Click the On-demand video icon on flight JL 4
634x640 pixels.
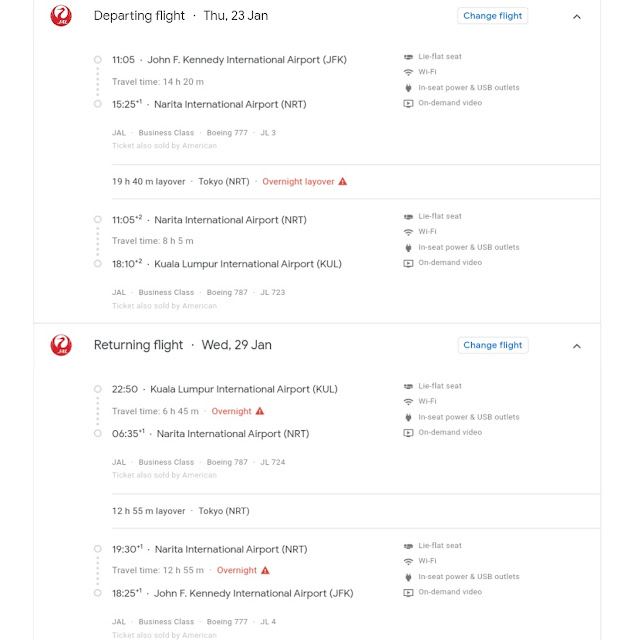click(x=408, y=592)
